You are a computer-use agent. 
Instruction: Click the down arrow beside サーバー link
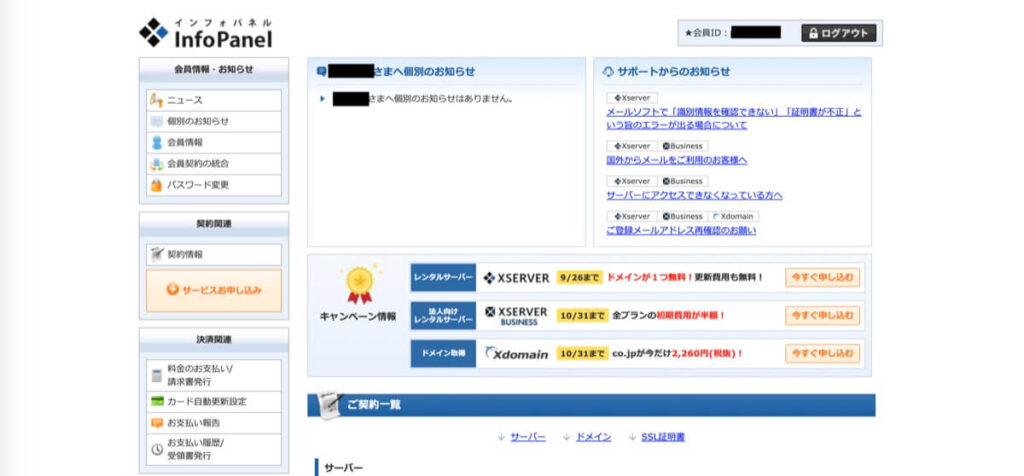coord(501,437)
